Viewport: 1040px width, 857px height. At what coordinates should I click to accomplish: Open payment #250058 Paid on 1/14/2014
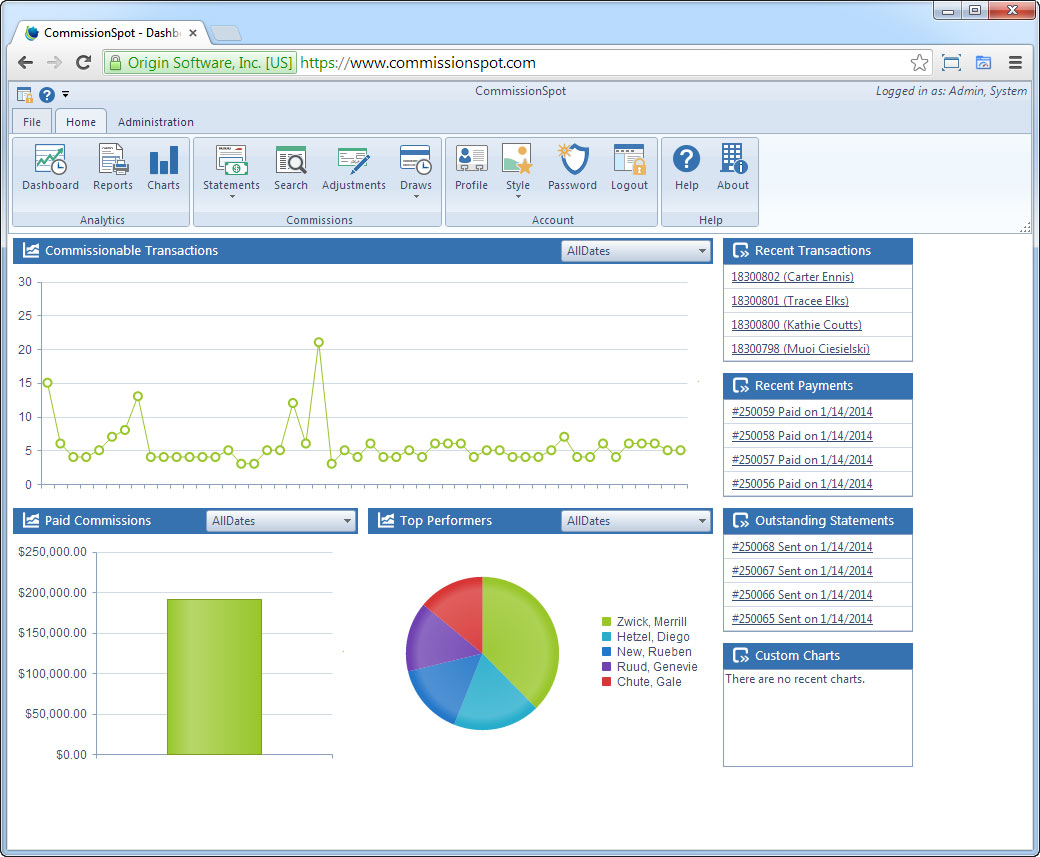802,435
